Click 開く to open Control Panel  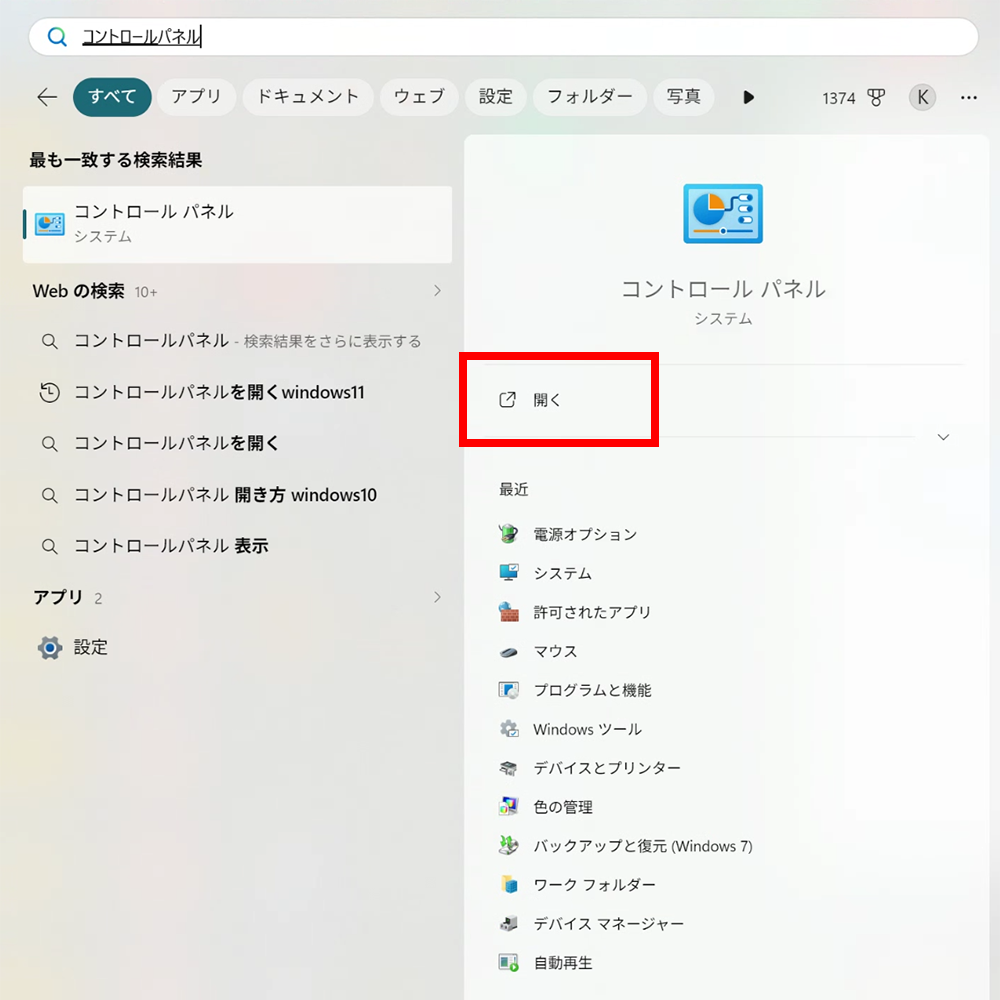coord(547,400)
